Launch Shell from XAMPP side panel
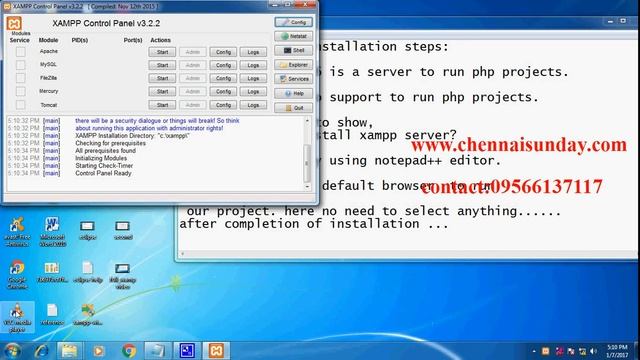The image size is (640, 360). click(x=293, y=51)
